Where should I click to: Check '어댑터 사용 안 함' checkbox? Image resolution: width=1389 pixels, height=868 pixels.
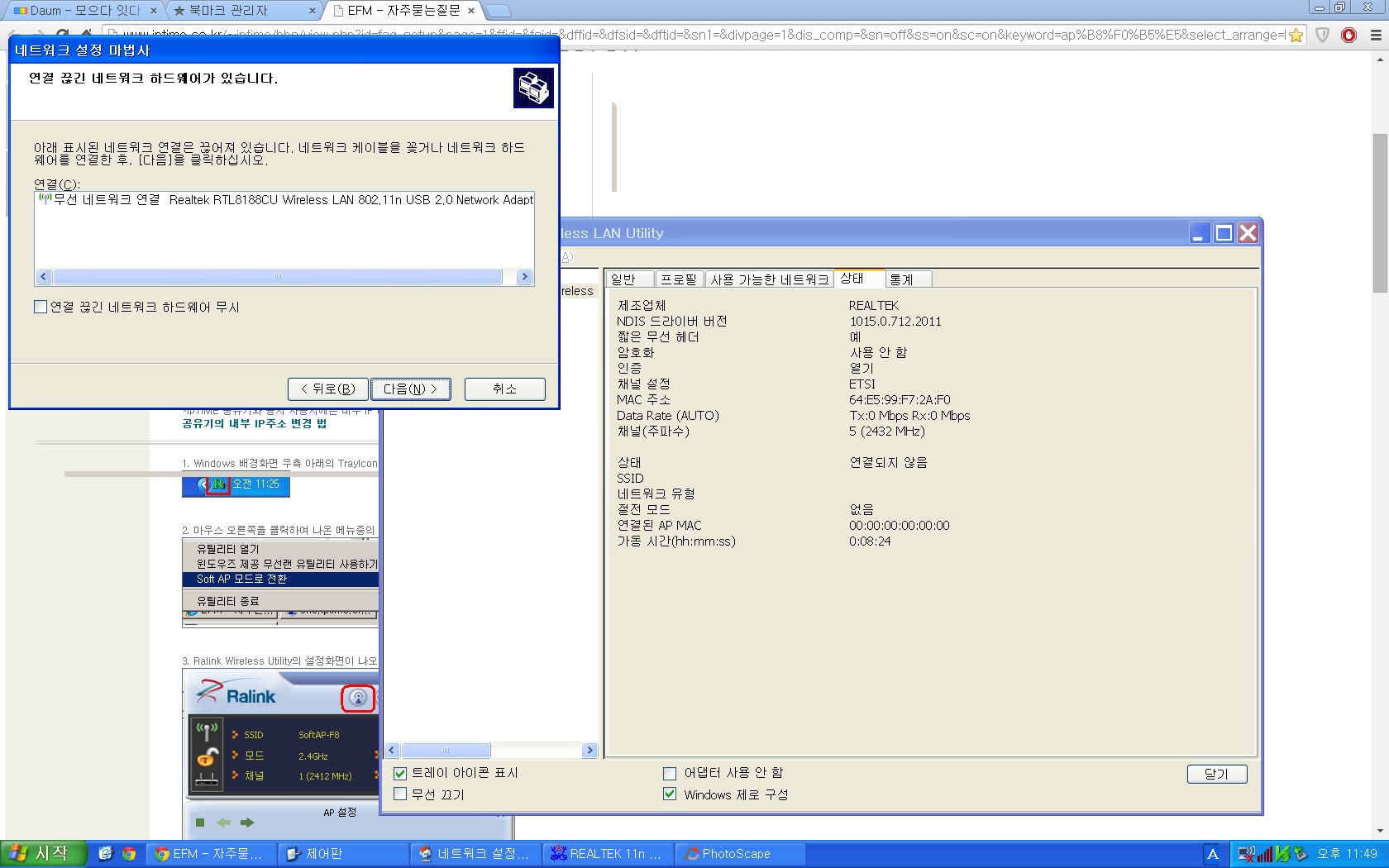click(x=670, y=773)
